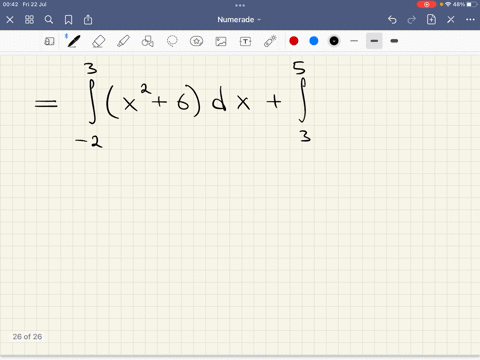Tap the battery status indicator
480x360 pixels.
[464, 4]
